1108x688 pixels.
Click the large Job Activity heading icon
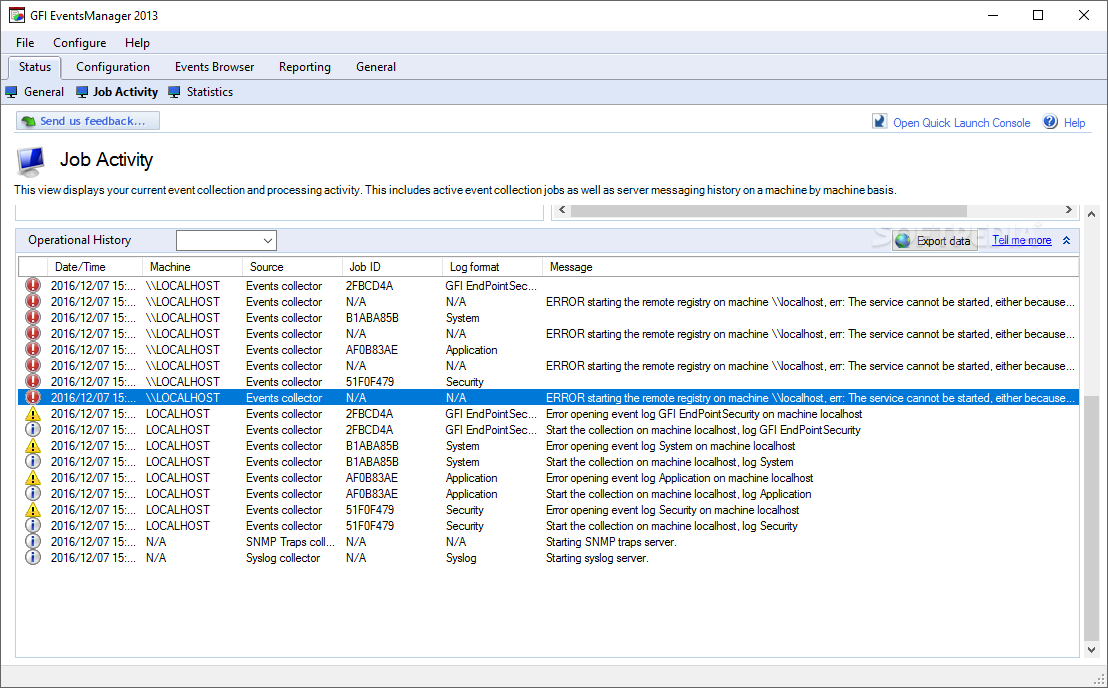coord(30,161)
